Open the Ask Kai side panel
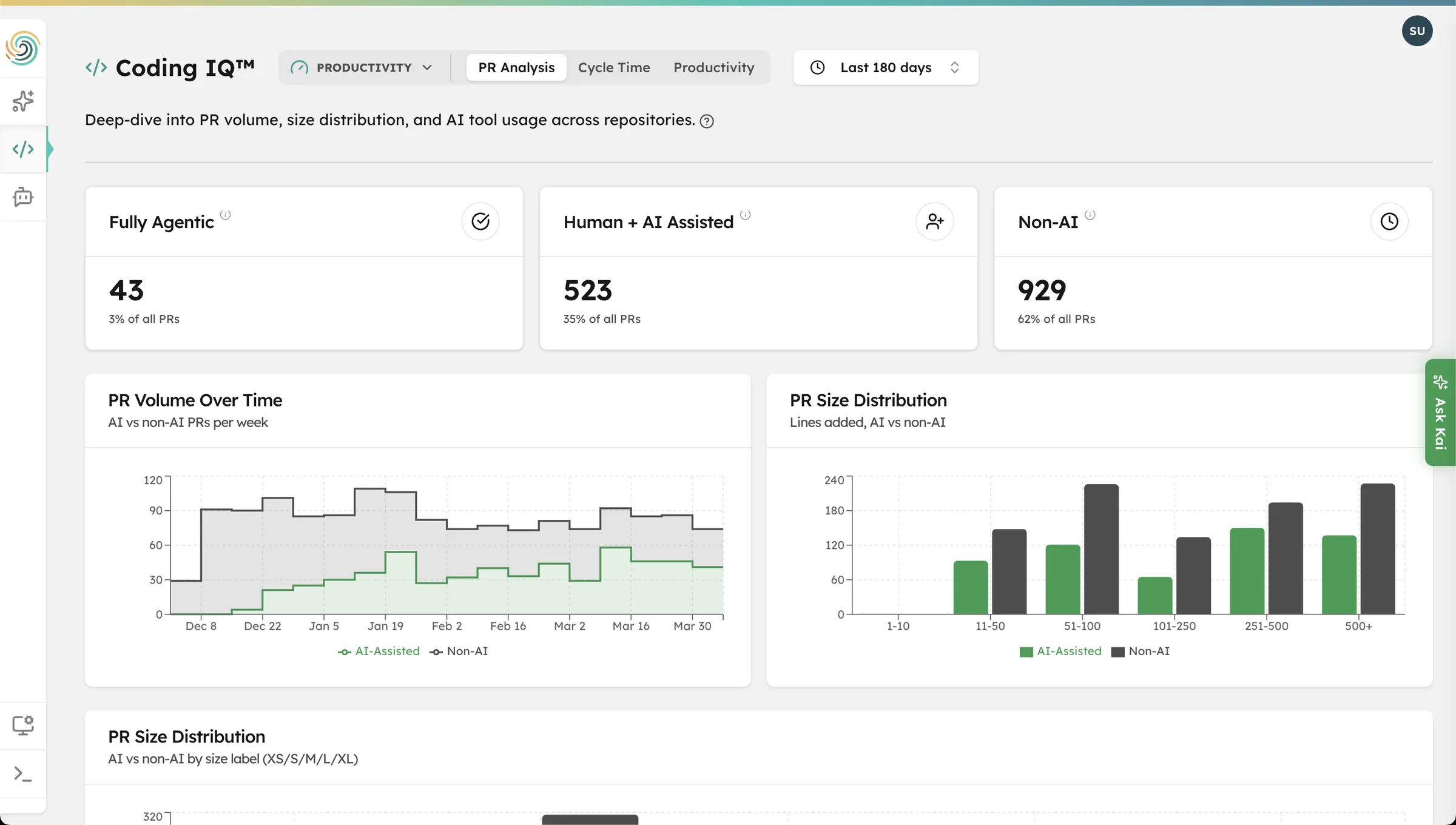The height and width of the screenshot is (825, 1456). 1440,412
